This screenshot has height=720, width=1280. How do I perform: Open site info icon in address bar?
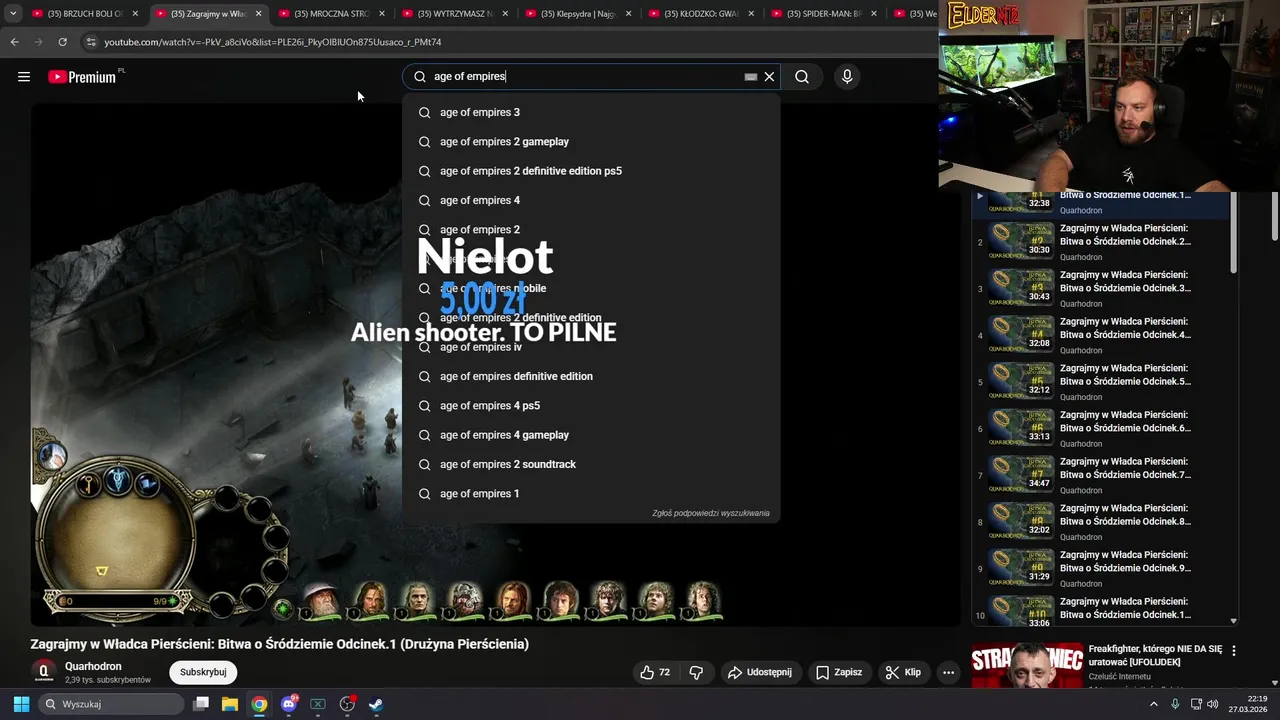[x=91, y=42]
